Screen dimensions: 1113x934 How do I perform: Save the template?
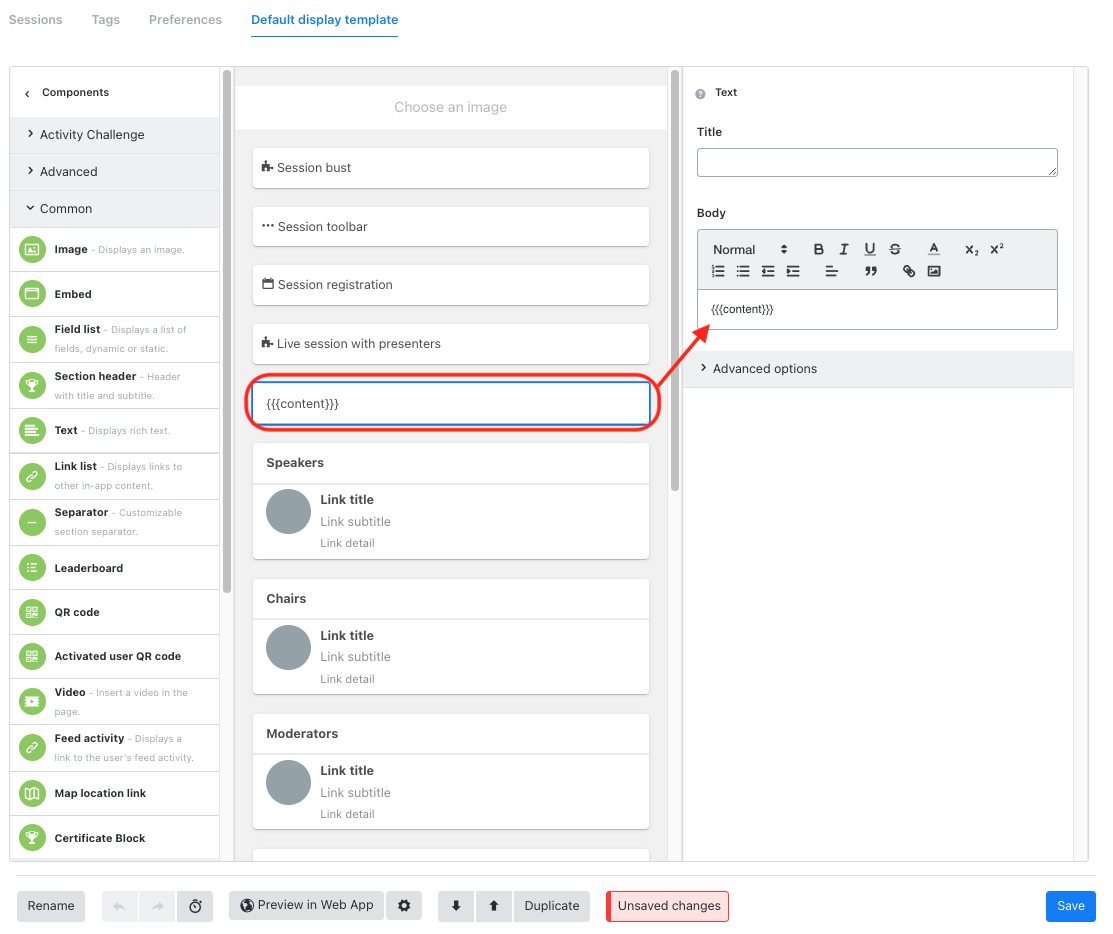(x=1070, y=906)
